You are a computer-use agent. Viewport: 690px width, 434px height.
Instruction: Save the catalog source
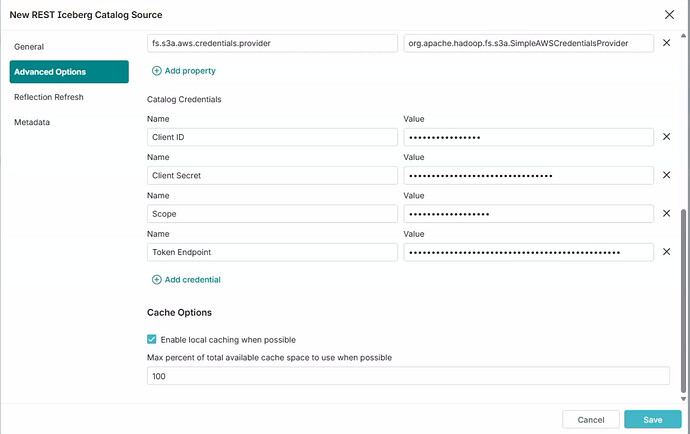[x=652, y=419]
